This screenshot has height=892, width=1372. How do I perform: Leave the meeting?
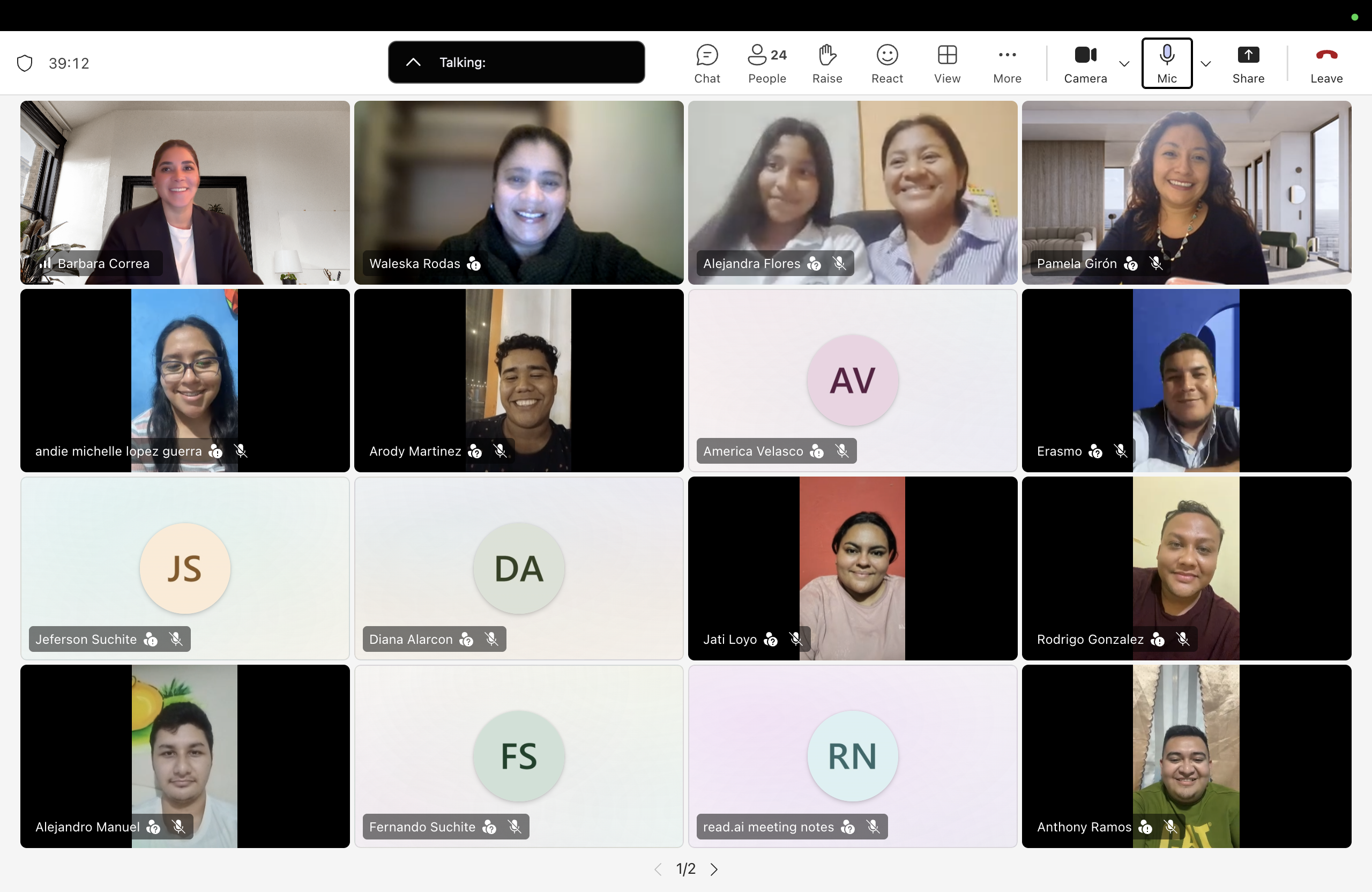coord(1326,63)
